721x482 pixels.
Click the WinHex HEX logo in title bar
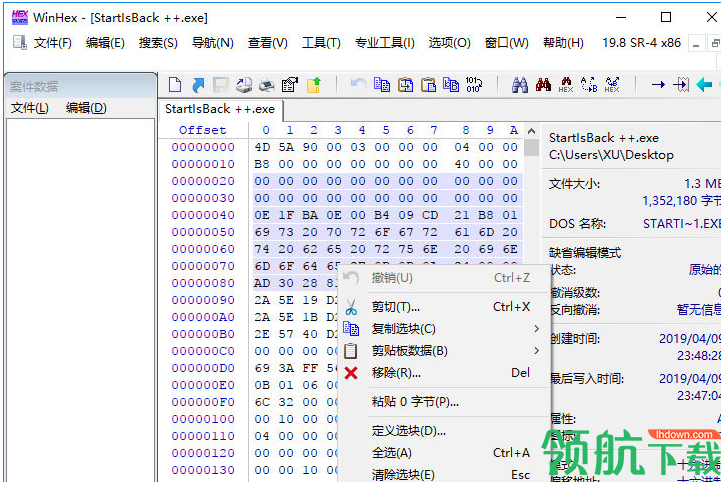click(x=20, y=17)
